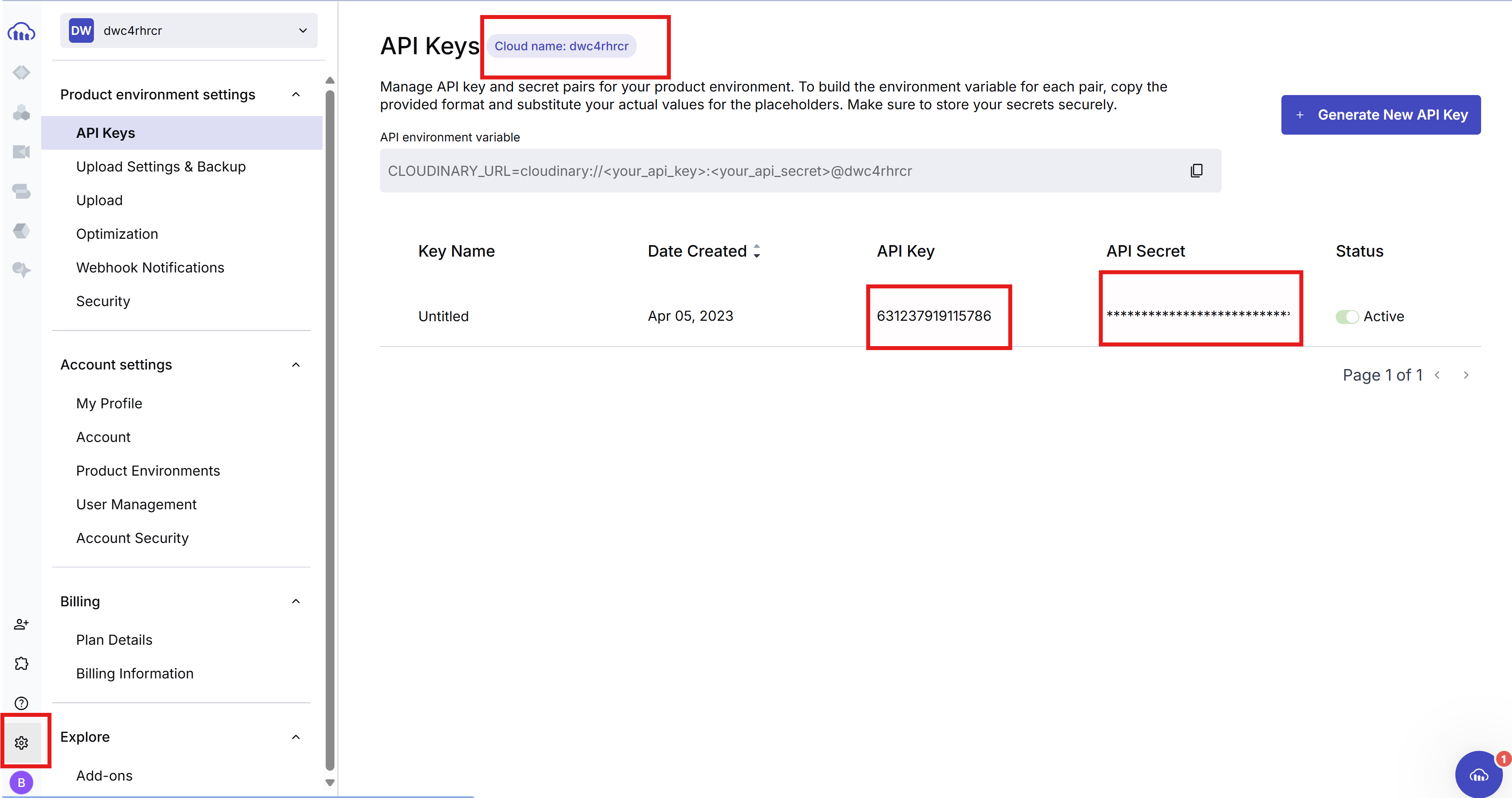The image size is (1512, 798).
Task: Open the first diamond-shaped product icon in sidebar
Action: tap(21, 73)
